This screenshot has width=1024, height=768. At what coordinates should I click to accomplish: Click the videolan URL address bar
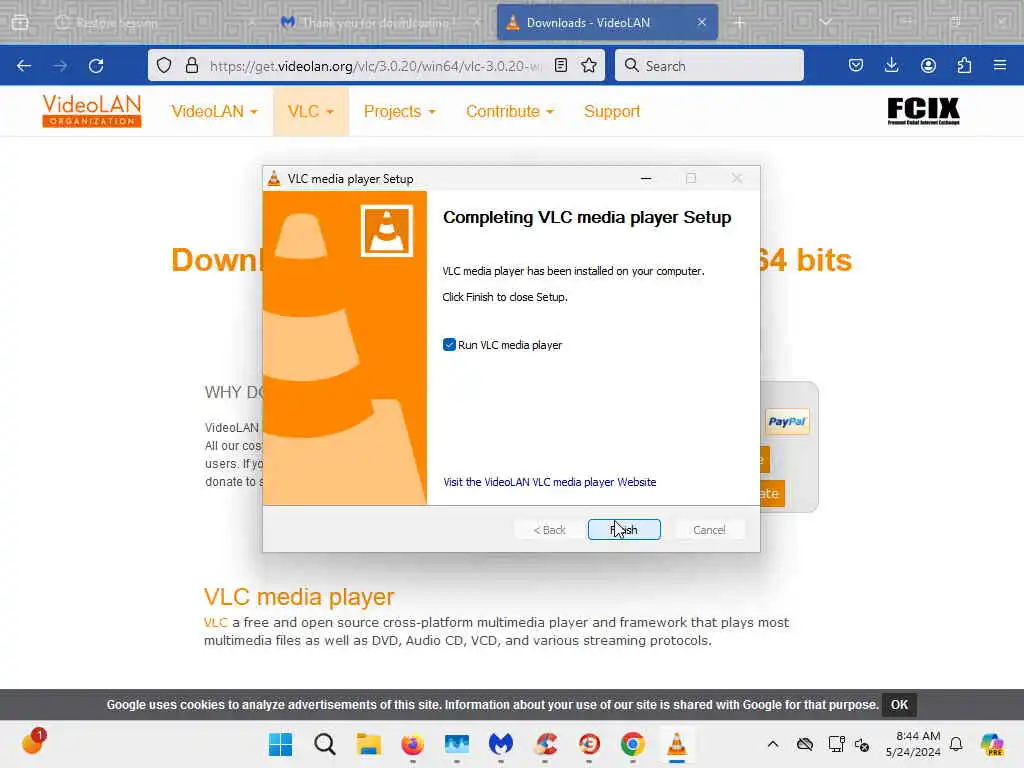(376, 66)
